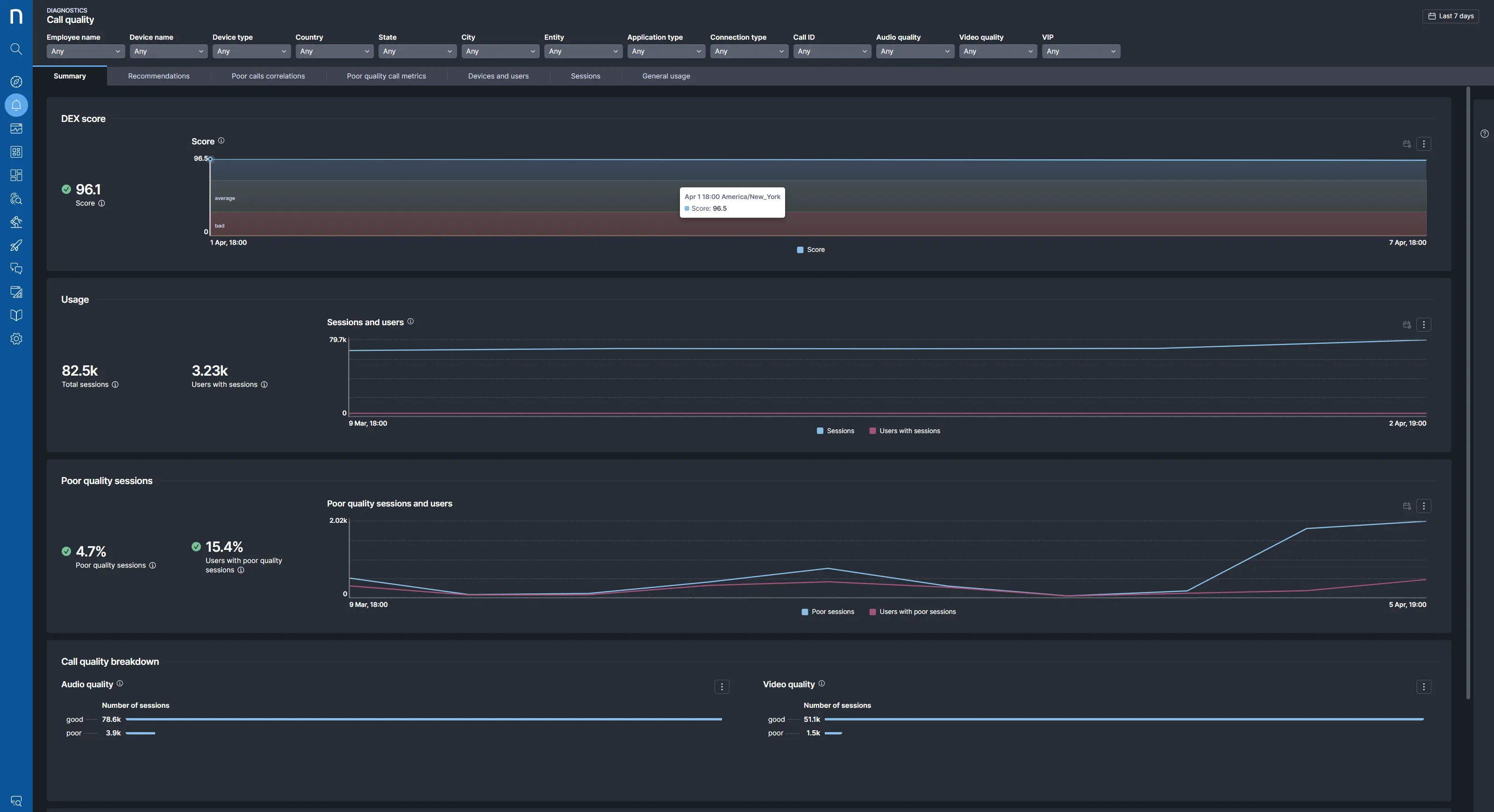The image size is (1494, 812).
Task: Expand the Device type filter dropdown
Action: point(251,51)
